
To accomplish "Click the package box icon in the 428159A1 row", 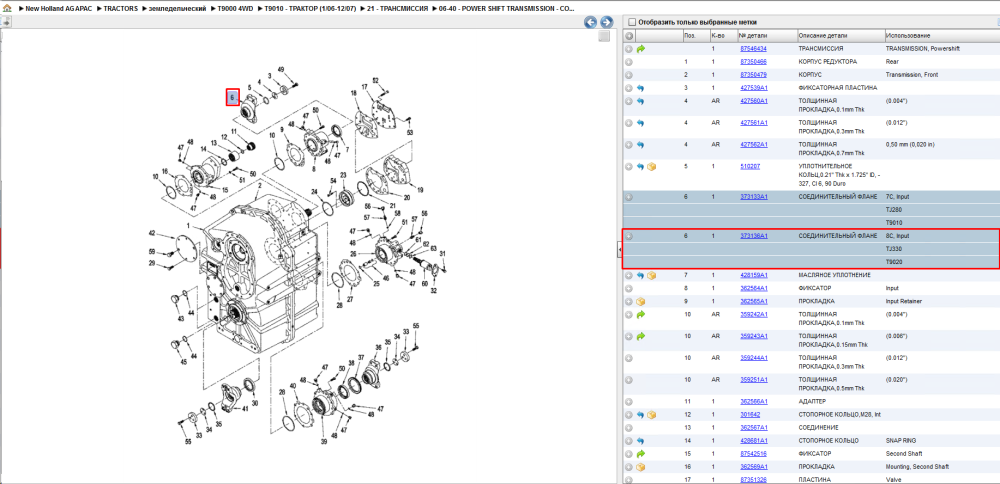I will [x=652, y=275].
